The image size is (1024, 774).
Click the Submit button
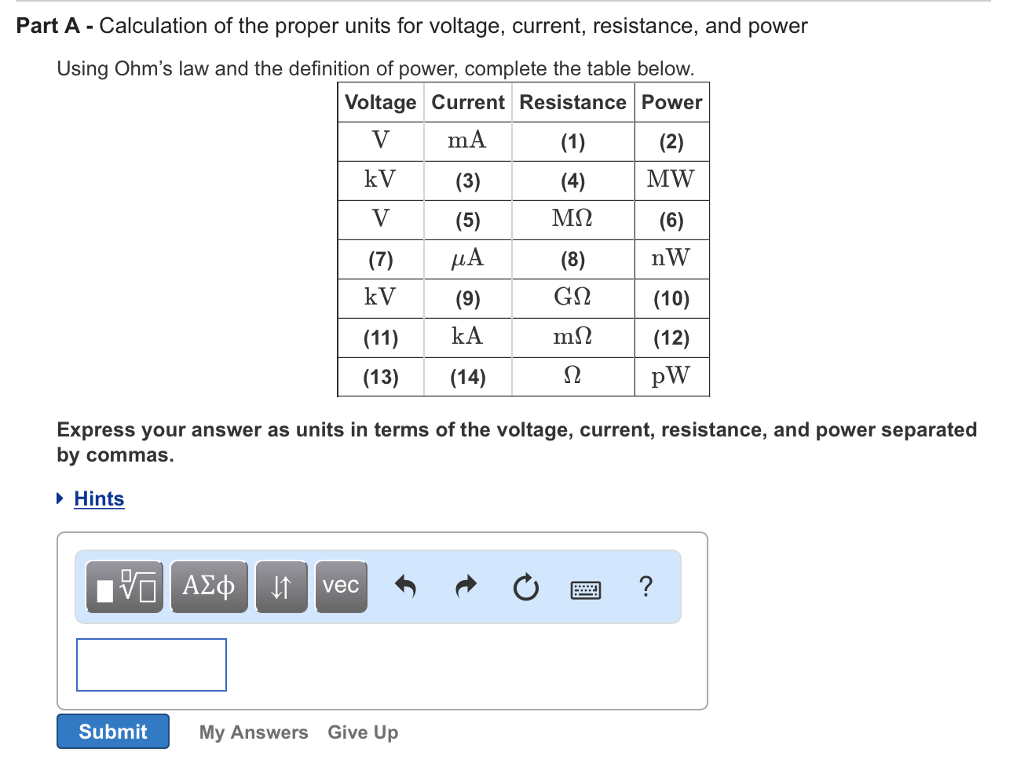112,731
